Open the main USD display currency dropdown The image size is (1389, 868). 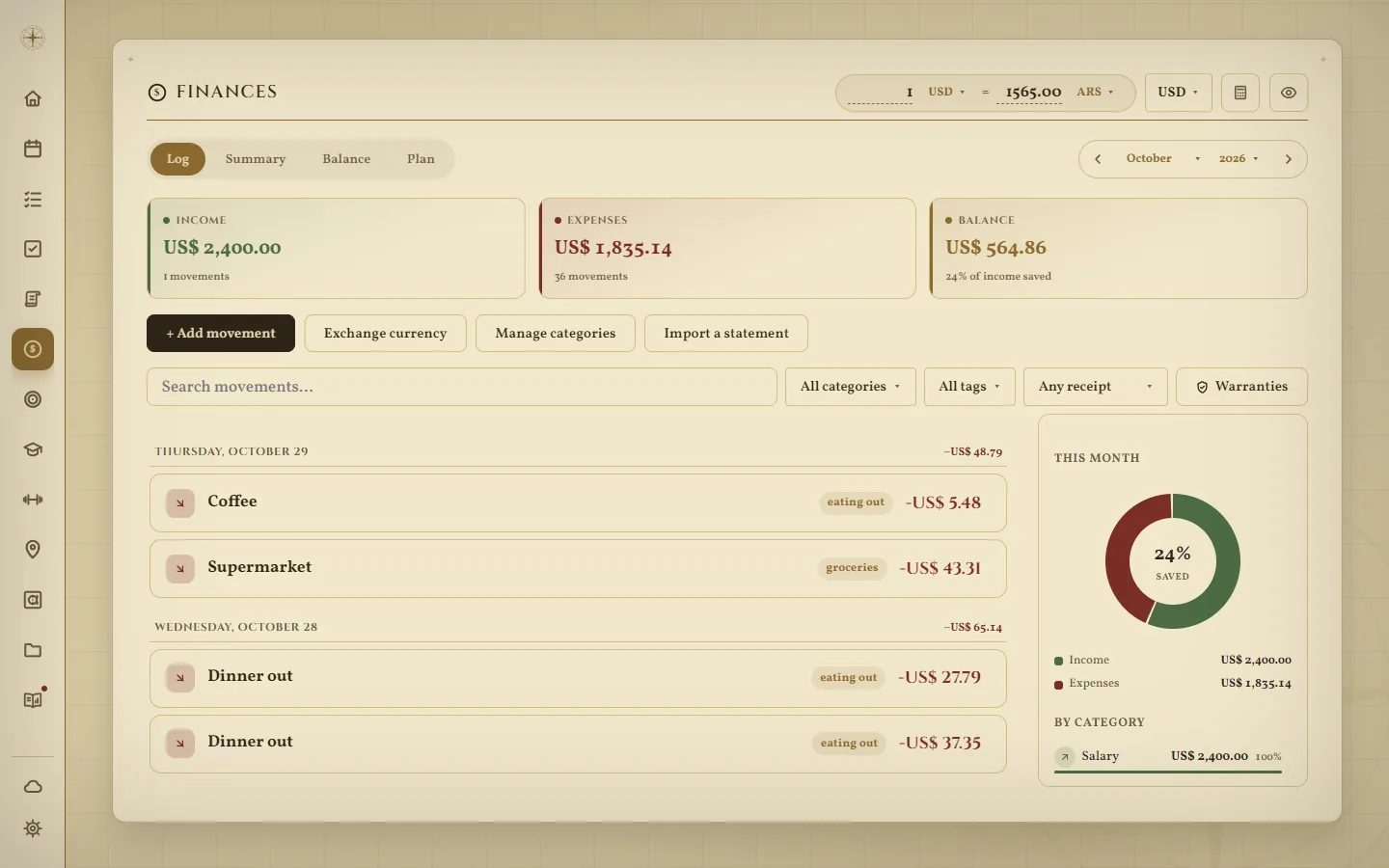[1178, 93]
